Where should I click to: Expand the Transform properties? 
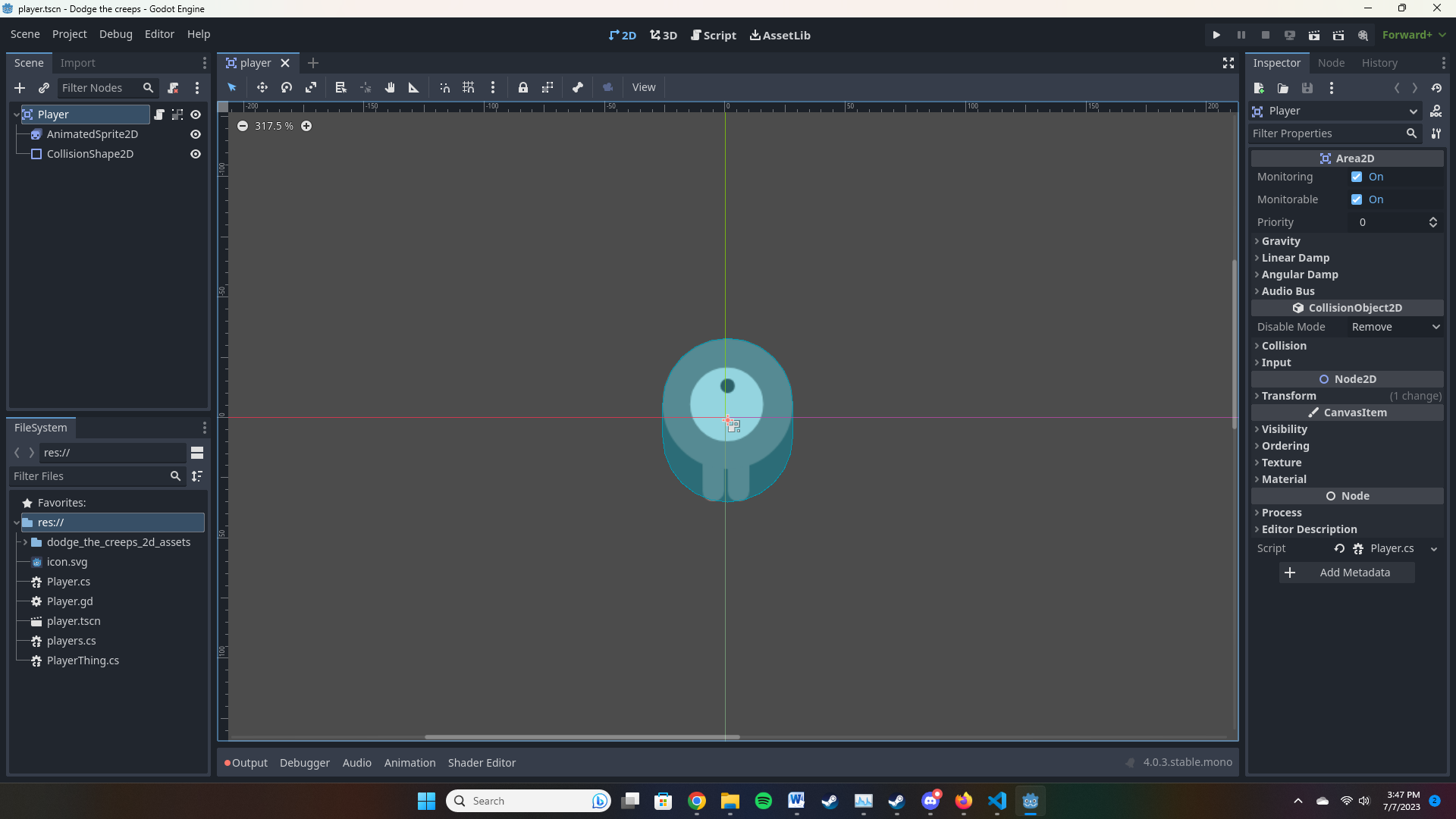click(1290, 395)
